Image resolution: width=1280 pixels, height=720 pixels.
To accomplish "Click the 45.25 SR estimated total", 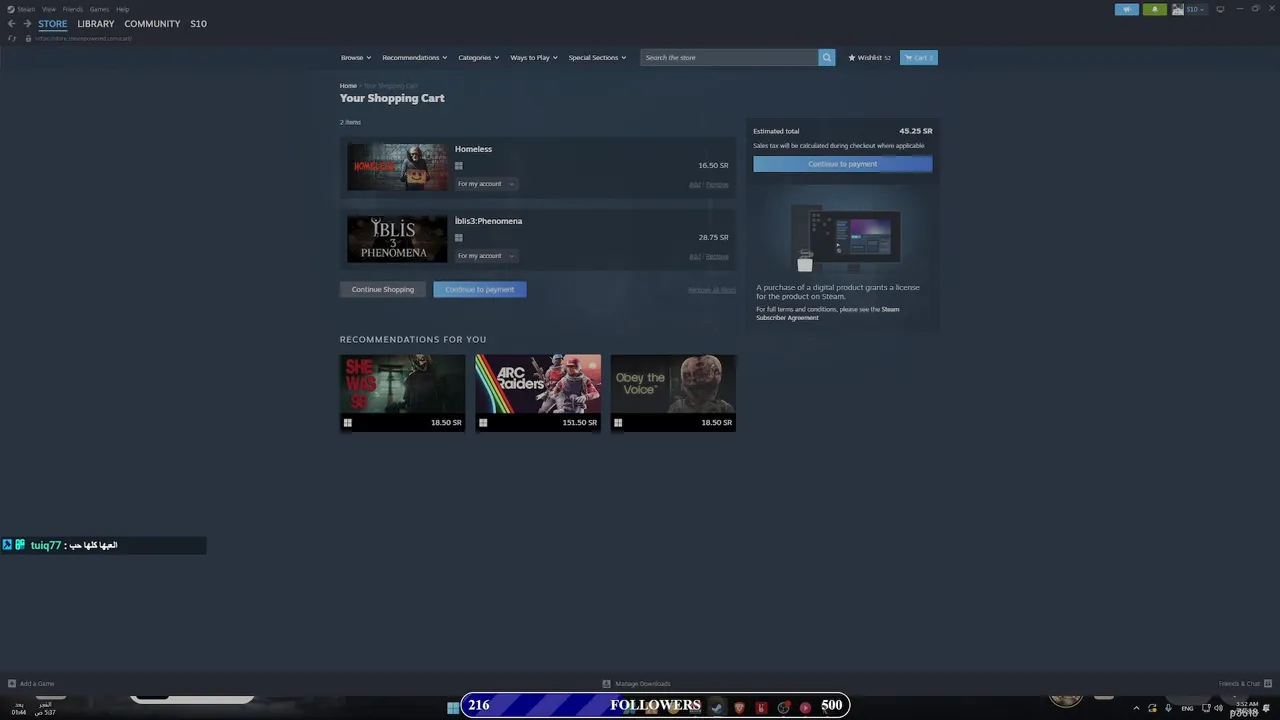I will pos(915,131).
